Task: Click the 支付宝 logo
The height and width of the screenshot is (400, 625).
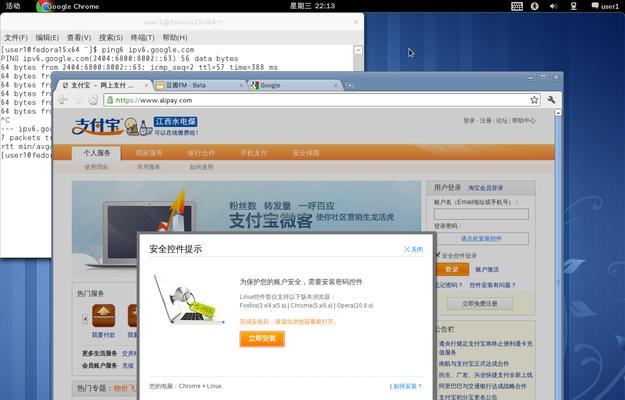Action: coord(98,126)
